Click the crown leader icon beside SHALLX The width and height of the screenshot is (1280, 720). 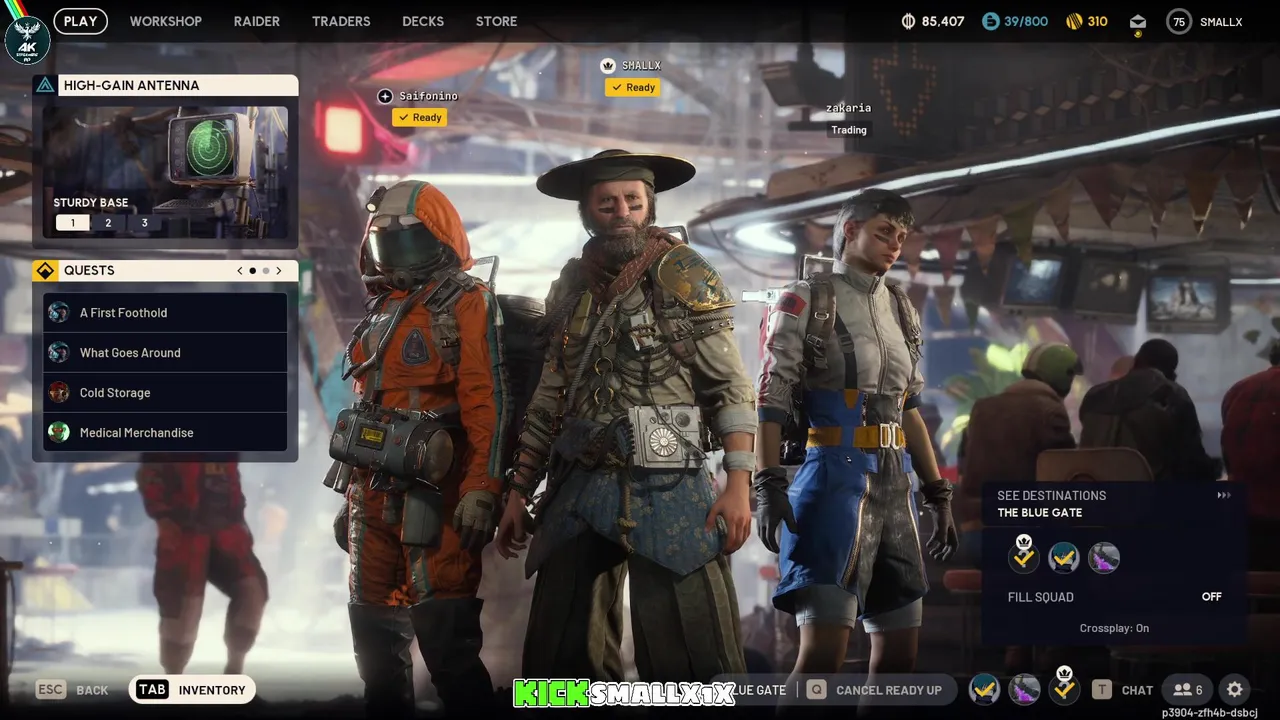pos(607,66)
